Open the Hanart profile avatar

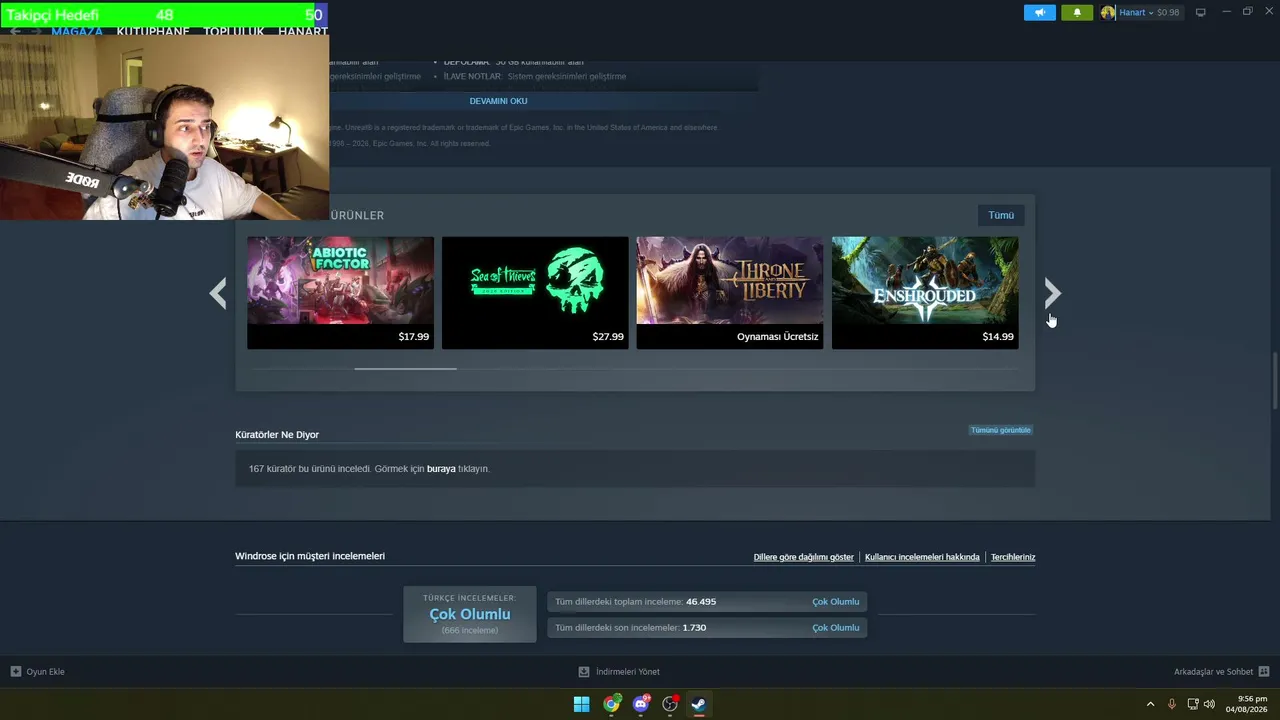[x=1108, y=13]
